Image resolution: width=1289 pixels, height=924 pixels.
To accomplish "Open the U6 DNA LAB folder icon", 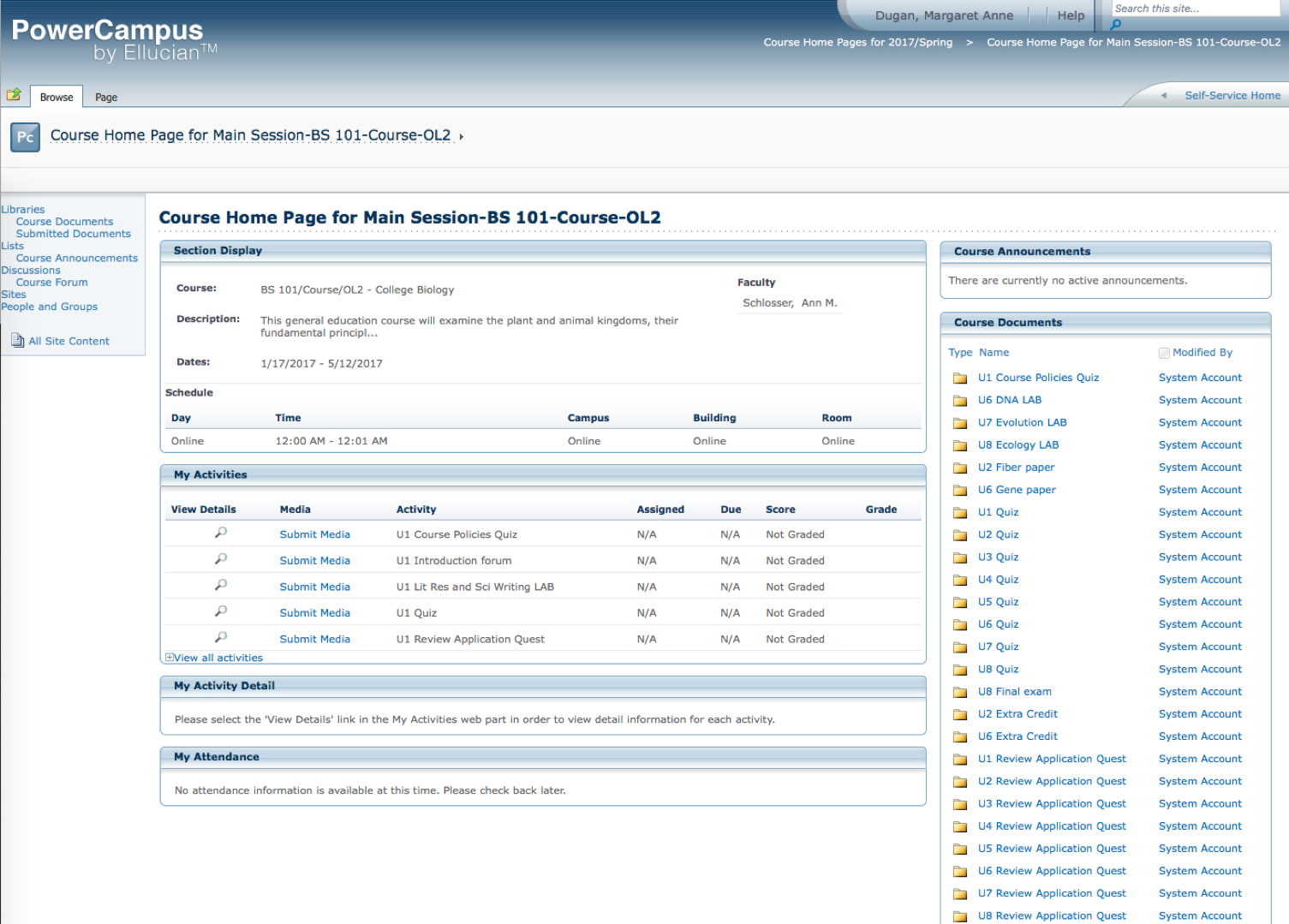I will pyautogui.click(x=960, y=401).
